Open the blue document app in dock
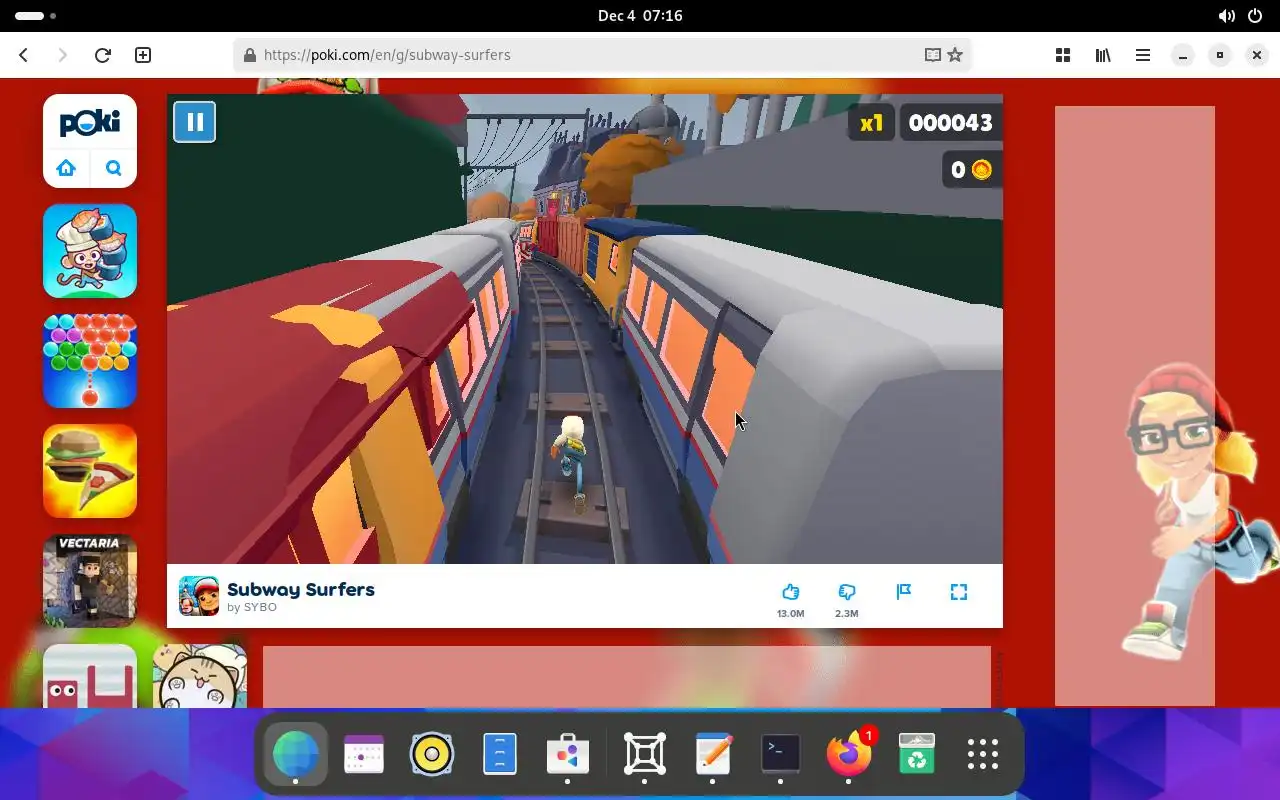The width and height of the screenshot is (1280, 800). pyautogui.click(x=500, y=753)
